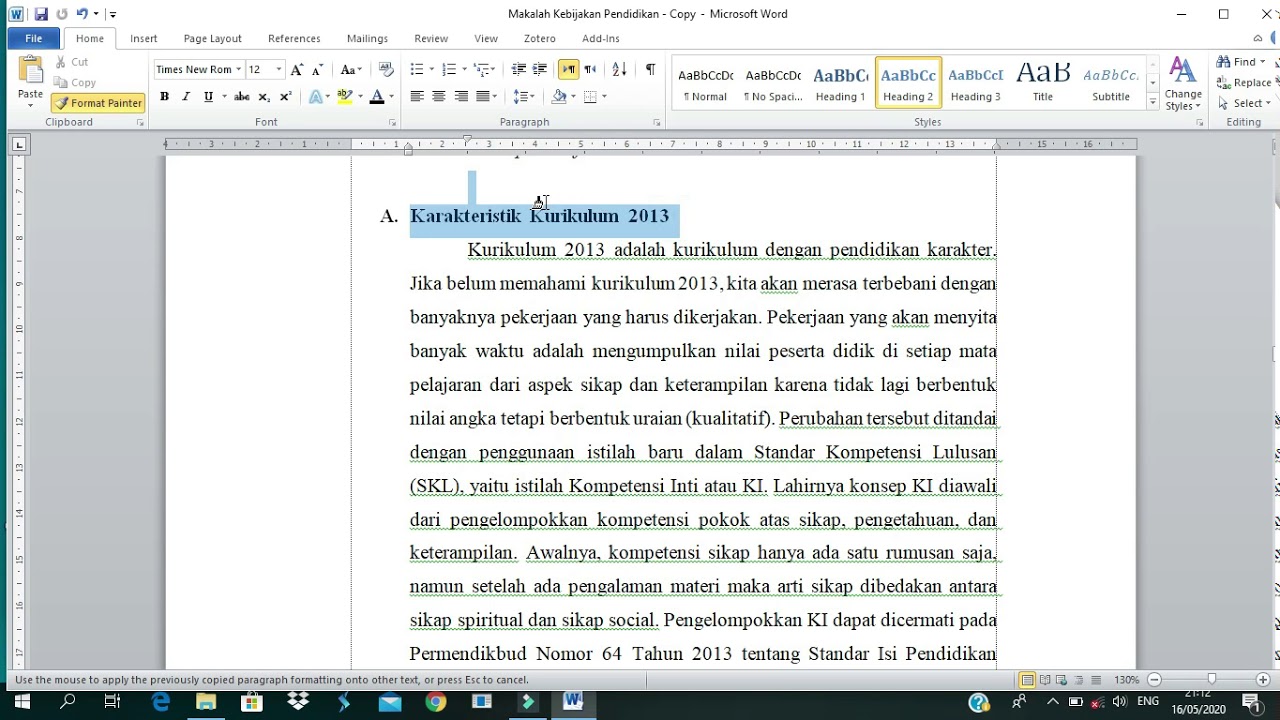Click the Grow Font icon
1280x720 pixels.
tap(296, 70)
